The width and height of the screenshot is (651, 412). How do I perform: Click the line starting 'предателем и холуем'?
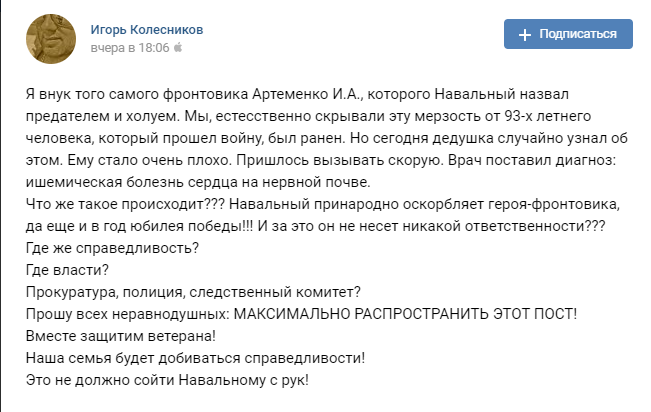coord(308,116)
